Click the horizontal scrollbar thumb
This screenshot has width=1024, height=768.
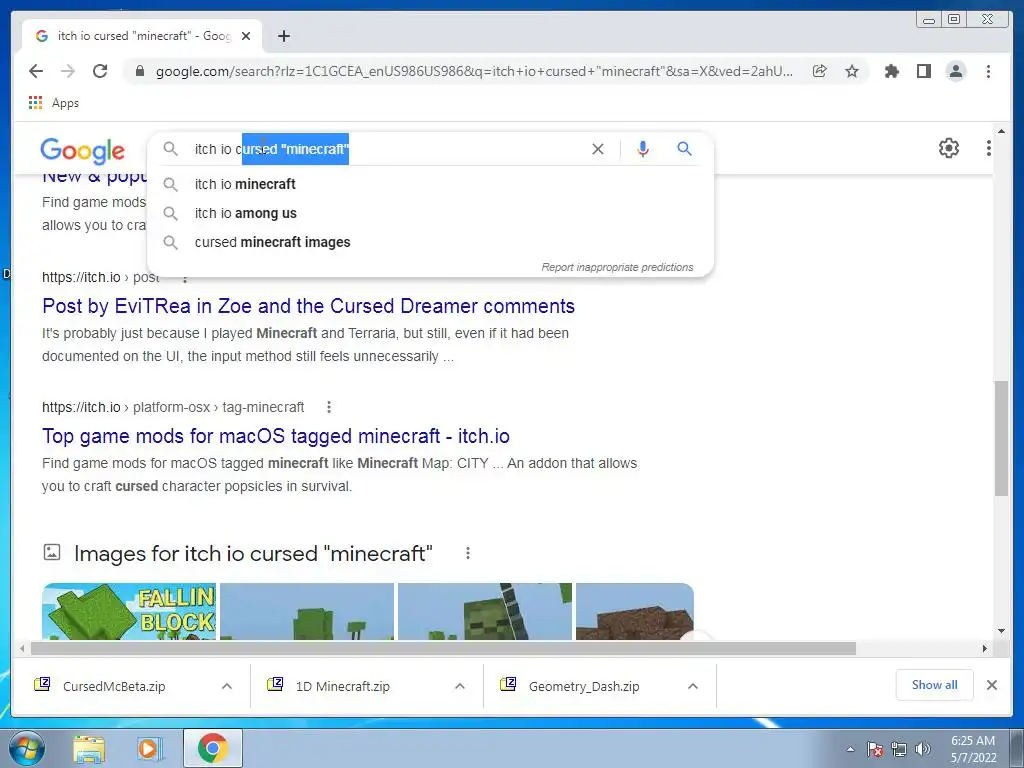tap(443, 648)
